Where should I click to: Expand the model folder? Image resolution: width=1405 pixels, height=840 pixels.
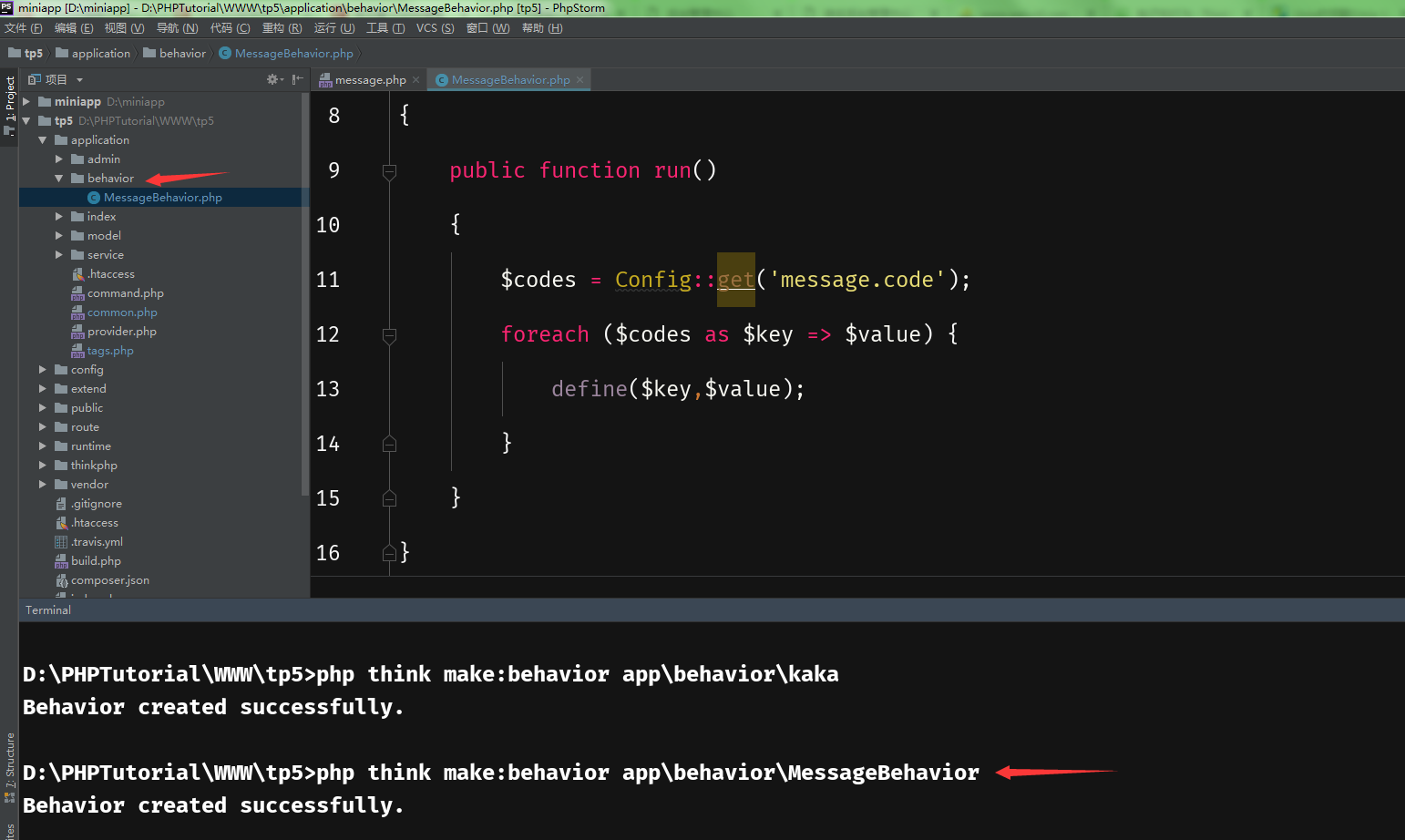pyautogui.click(x=59, y=235)
